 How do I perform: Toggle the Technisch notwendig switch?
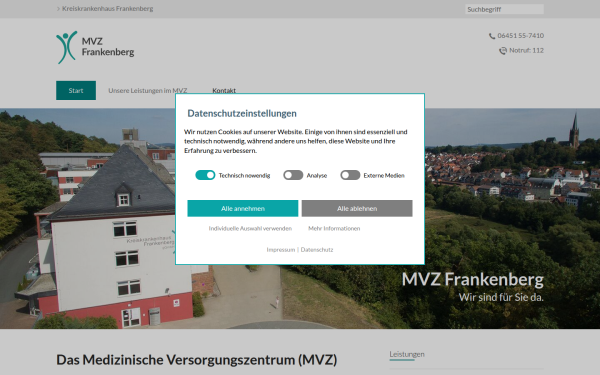205,175
